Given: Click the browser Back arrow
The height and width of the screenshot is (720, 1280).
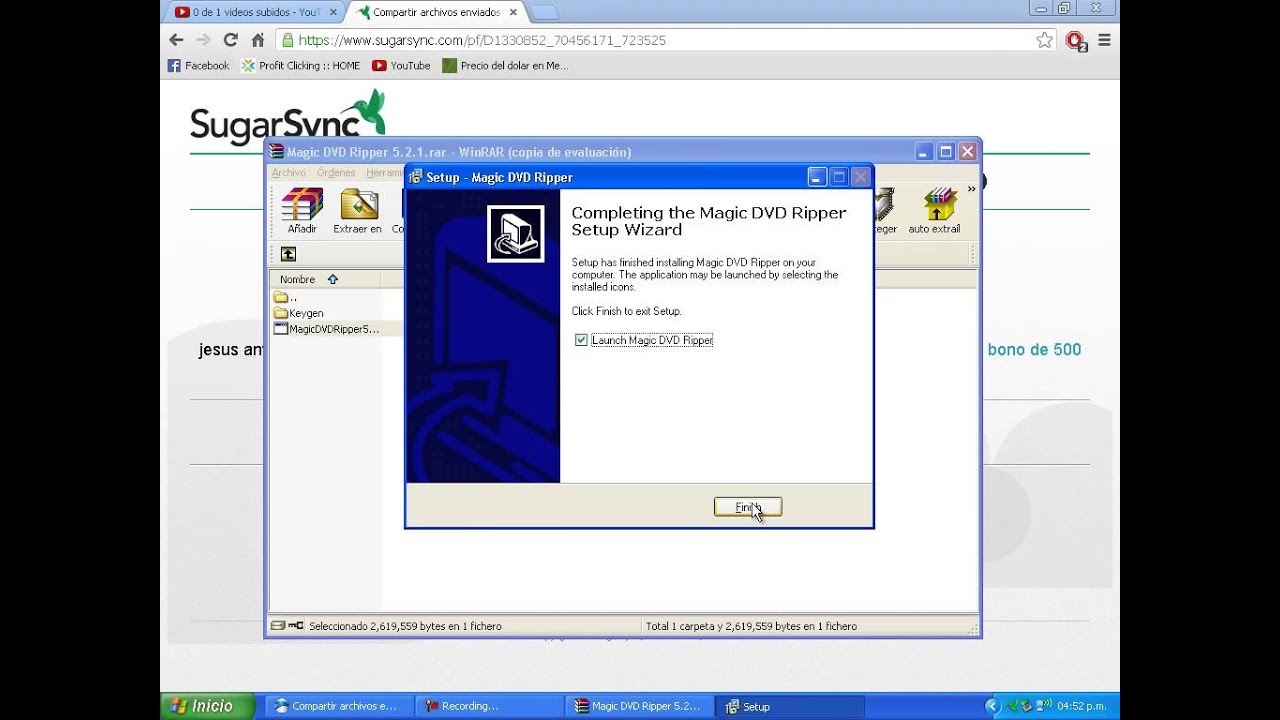Looking at the screenshot, I should click(177, 40).
